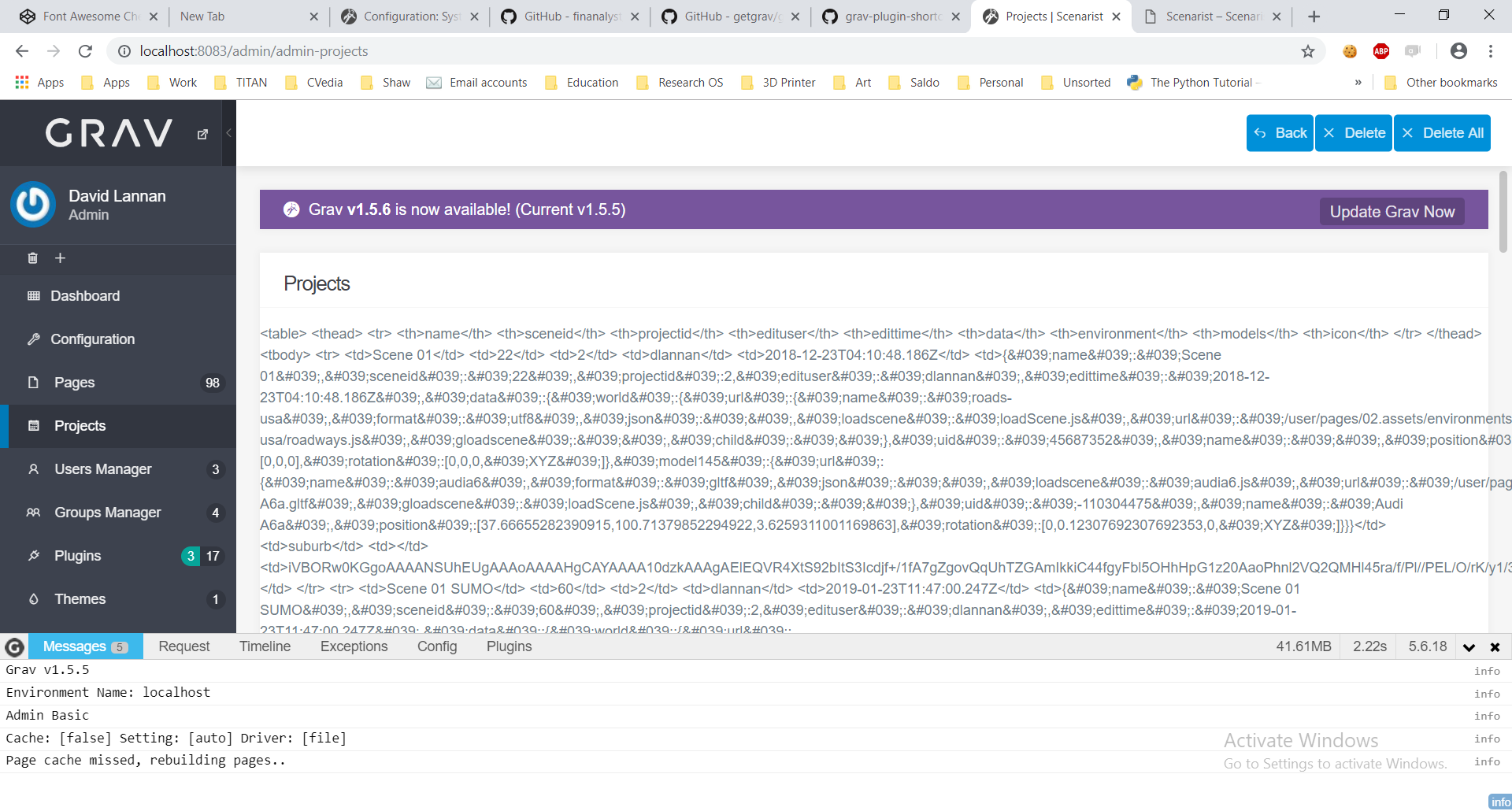The width and height of the screenshot is (1512, 811).
Task: Open The Python Tutorial bookmark
Action: (x=1193, y=83)
